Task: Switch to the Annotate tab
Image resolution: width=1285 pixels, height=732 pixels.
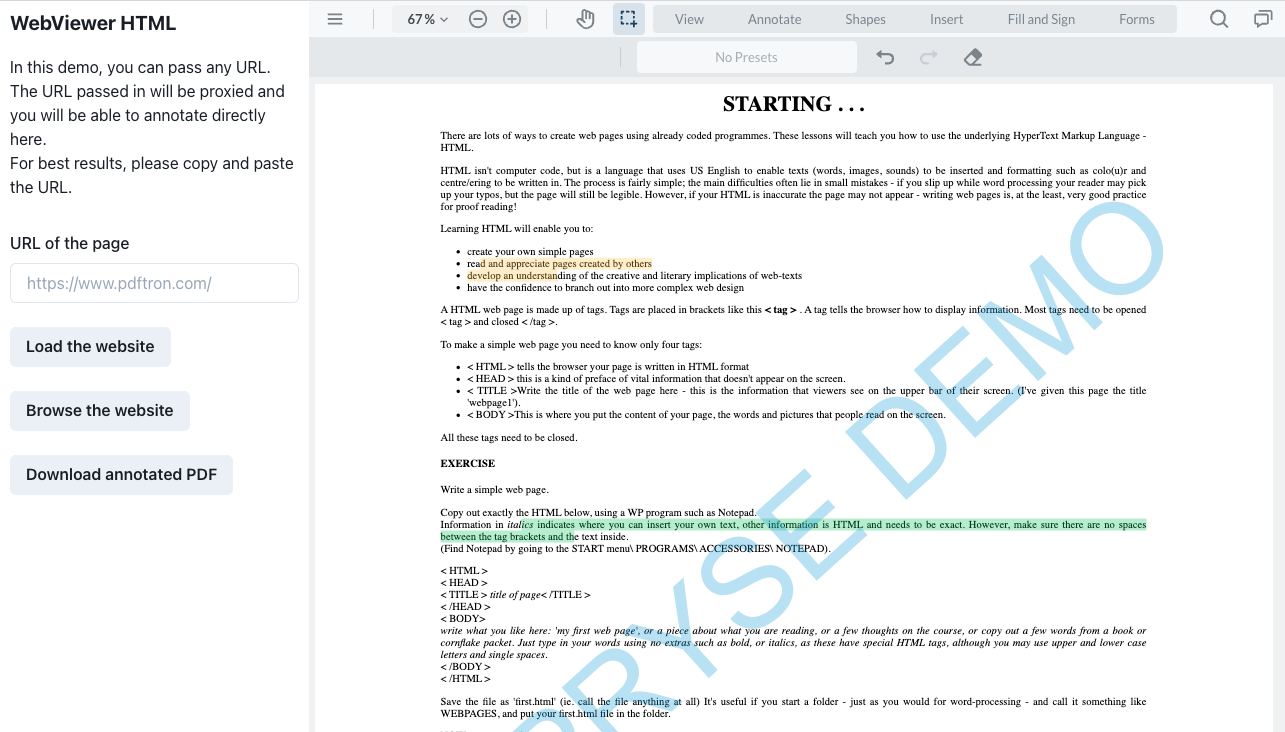Action: 775,19
